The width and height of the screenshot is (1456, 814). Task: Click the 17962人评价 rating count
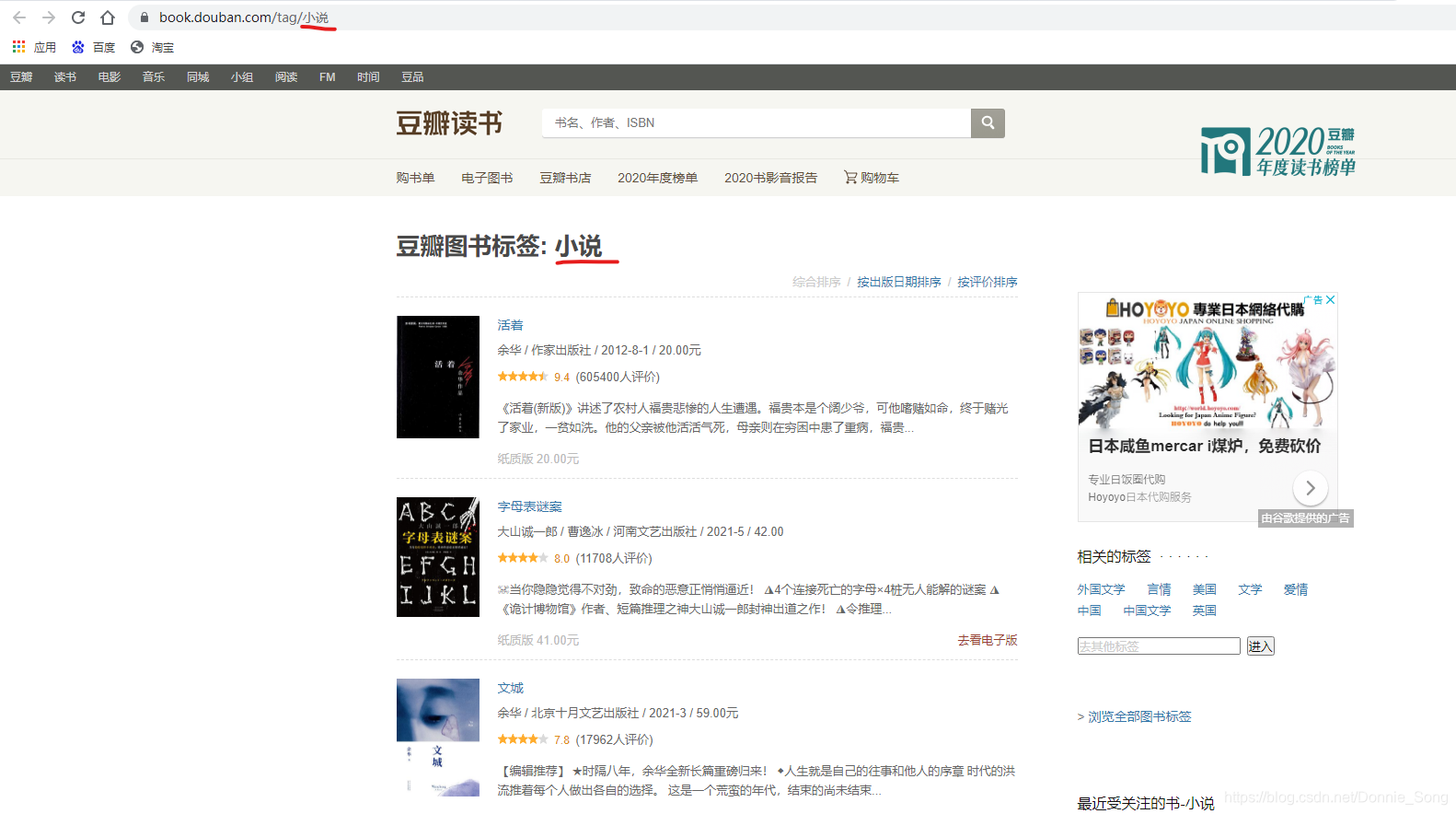point(614,739)
